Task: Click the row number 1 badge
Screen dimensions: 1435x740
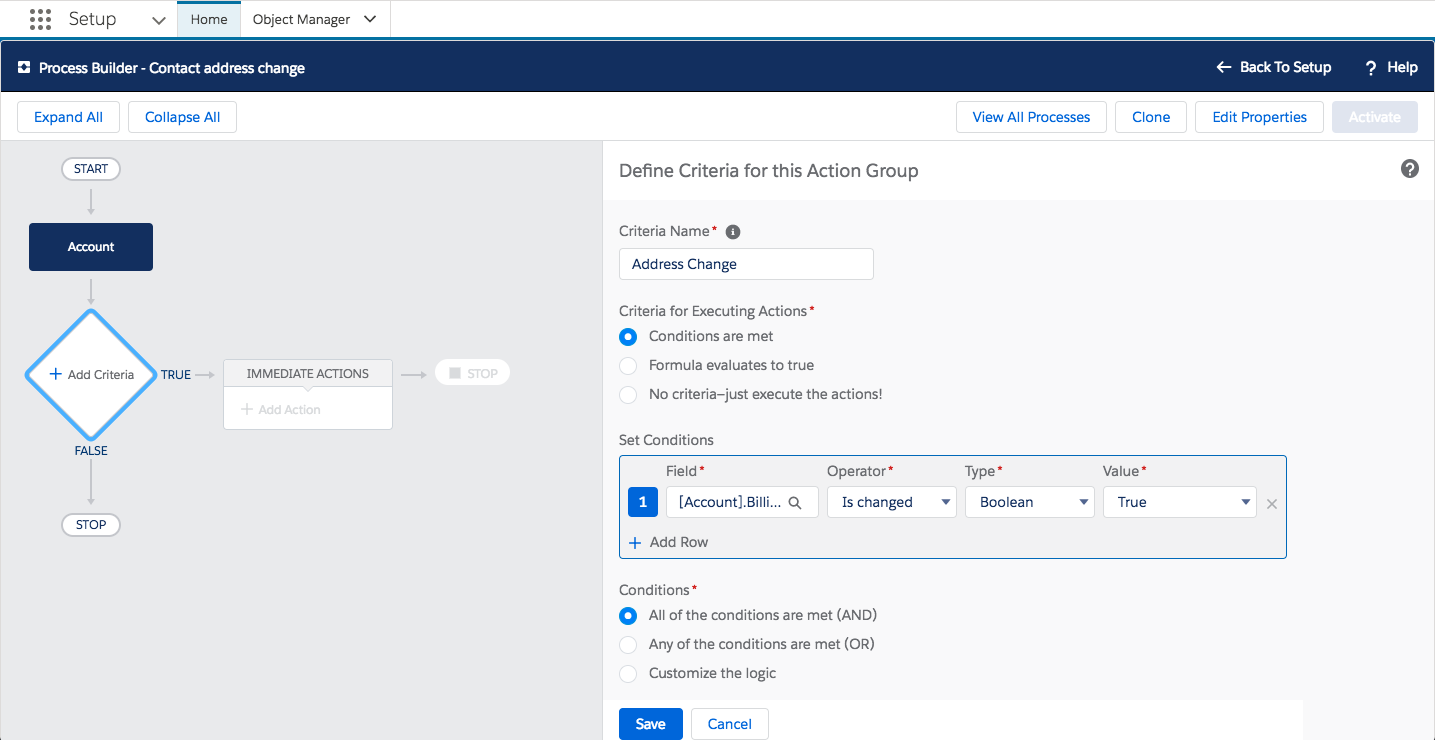Action: (x=642, y=502)
